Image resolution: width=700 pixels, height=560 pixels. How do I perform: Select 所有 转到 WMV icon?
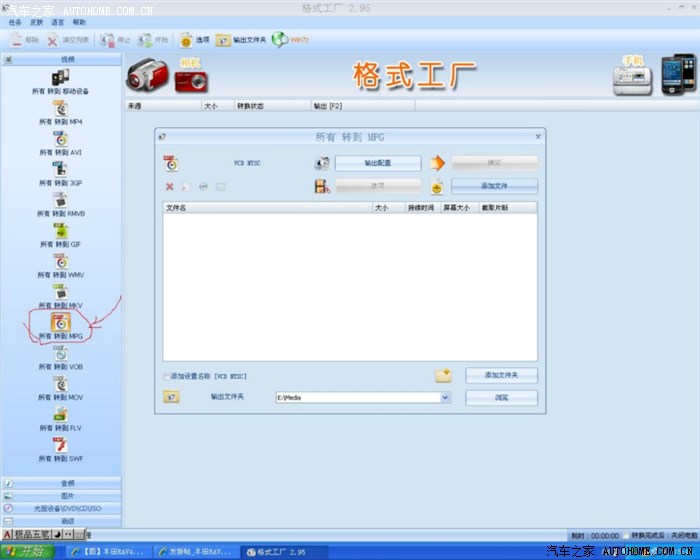(60, 261)
